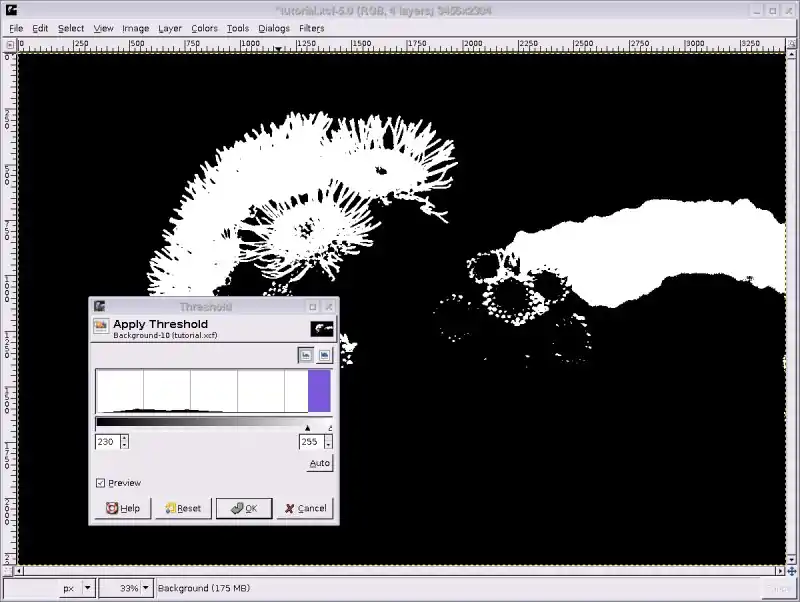The width and height of the screenshot is (800, 602).
Task: Open the Colors menu
Action: [x=204, y=28]
